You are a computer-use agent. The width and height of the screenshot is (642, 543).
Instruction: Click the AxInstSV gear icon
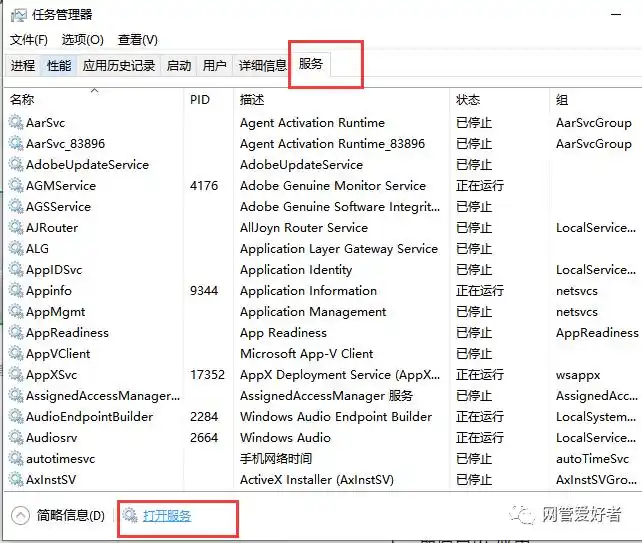coord(16,479)
